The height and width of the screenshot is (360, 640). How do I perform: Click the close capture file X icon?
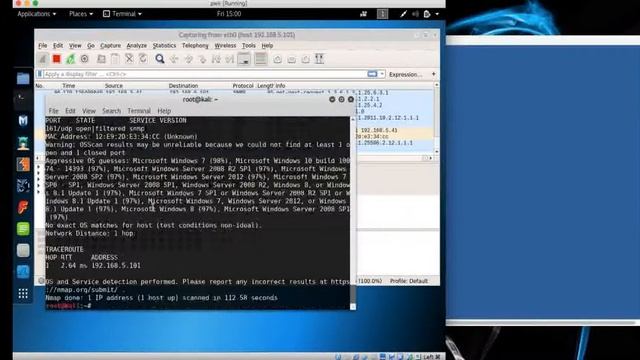point(129,59)
